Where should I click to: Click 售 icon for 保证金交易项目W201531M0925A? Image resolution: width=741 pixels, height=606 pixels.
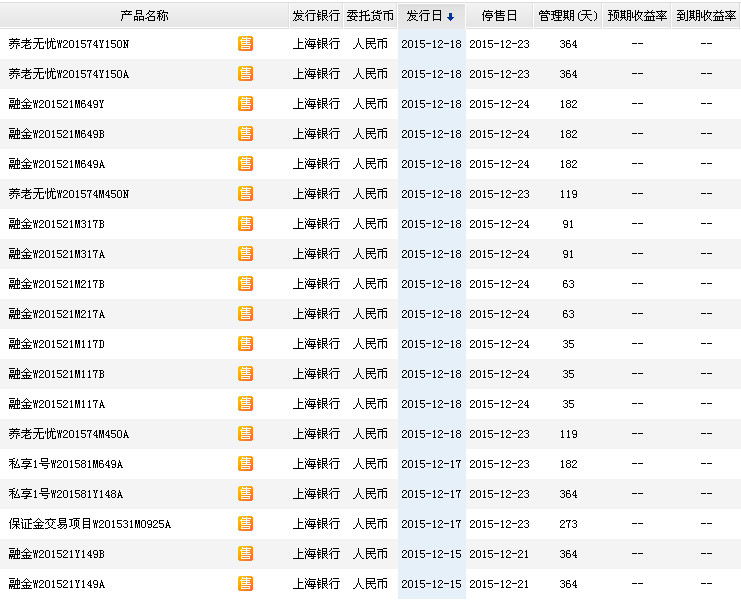click(x=245, y=524)
